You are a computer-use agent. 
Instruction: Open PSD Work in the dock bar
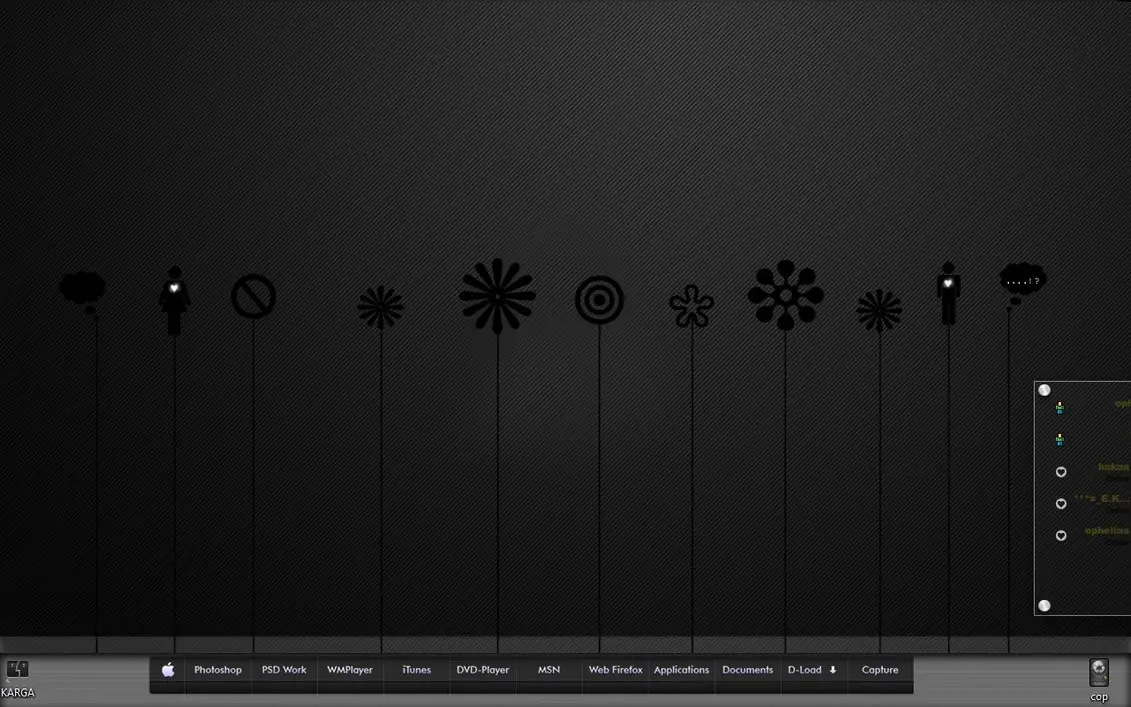click(x=284, y=669)
